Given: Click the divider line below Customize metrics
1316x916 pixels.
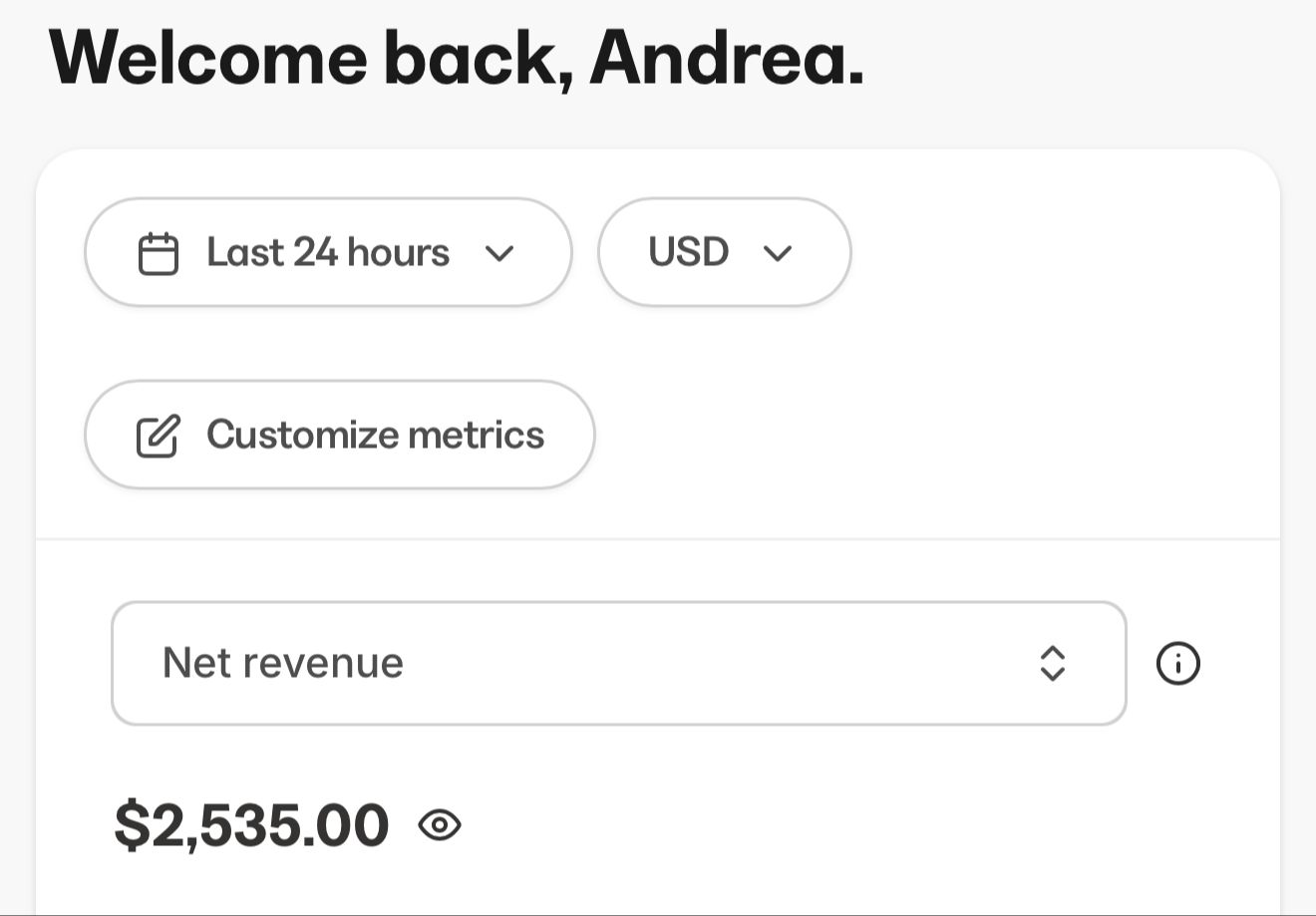Looking at the screenshot, I should tap(658, 539).
